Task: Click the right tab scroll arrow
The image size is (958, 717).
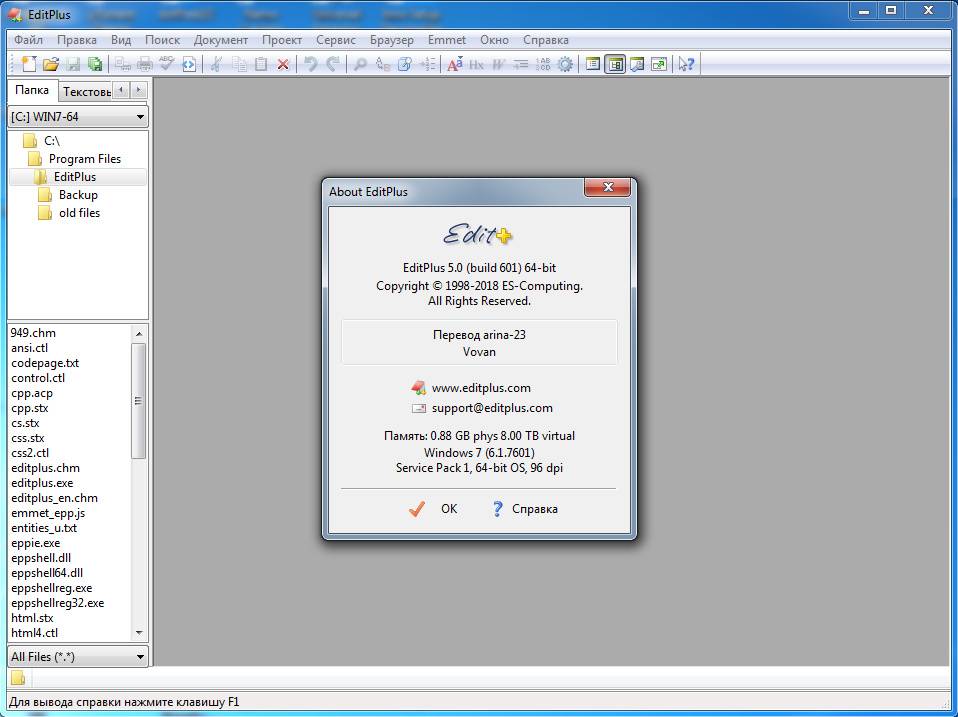Action: click(139, 90)
